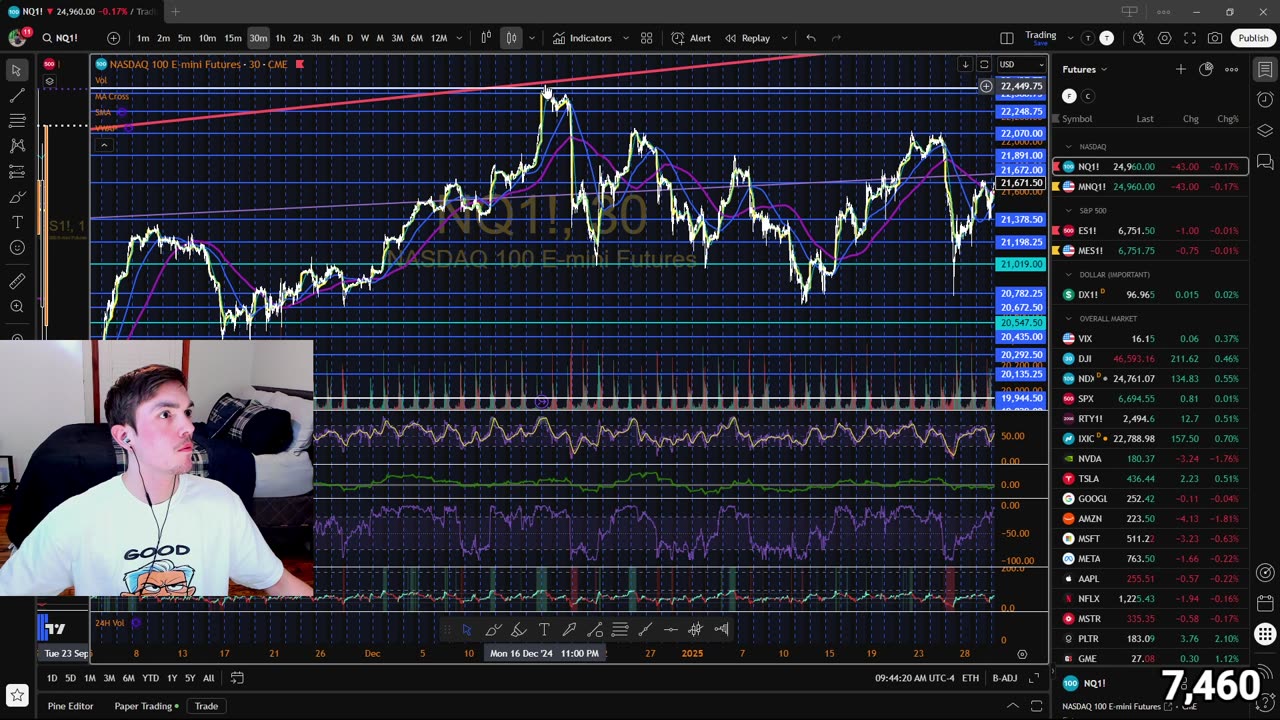1280x720 pixels.
Task: Select the D daily timeframe
Action: [349, 38]
